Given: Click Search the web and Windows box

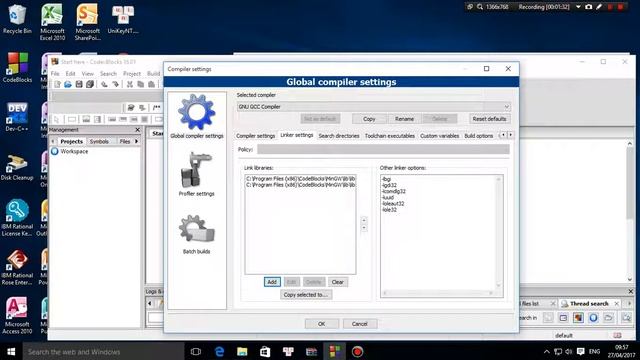Looking at the screenshot, I should point(103,351).
